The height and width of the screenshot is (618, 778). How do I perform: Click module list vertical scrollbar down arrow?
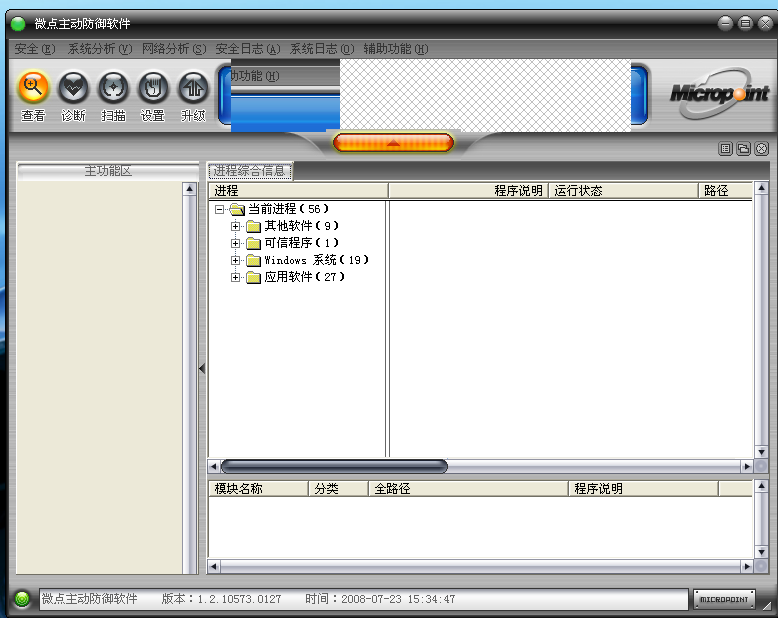[x=761, y=552]
